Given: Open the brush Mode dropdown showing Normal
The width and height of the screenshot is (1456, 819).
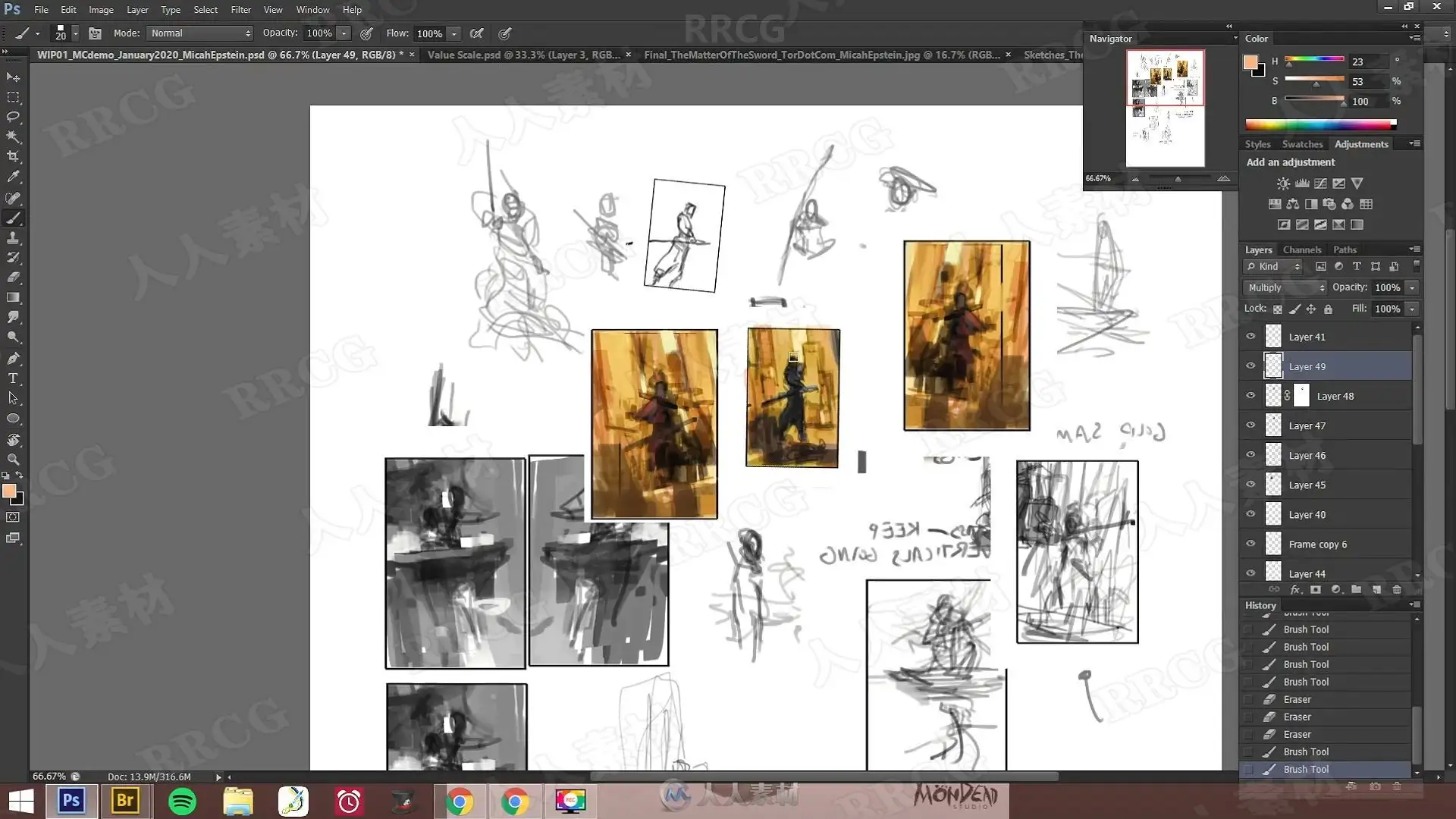Looking at the screenshot, I should [x=200, y=33].
